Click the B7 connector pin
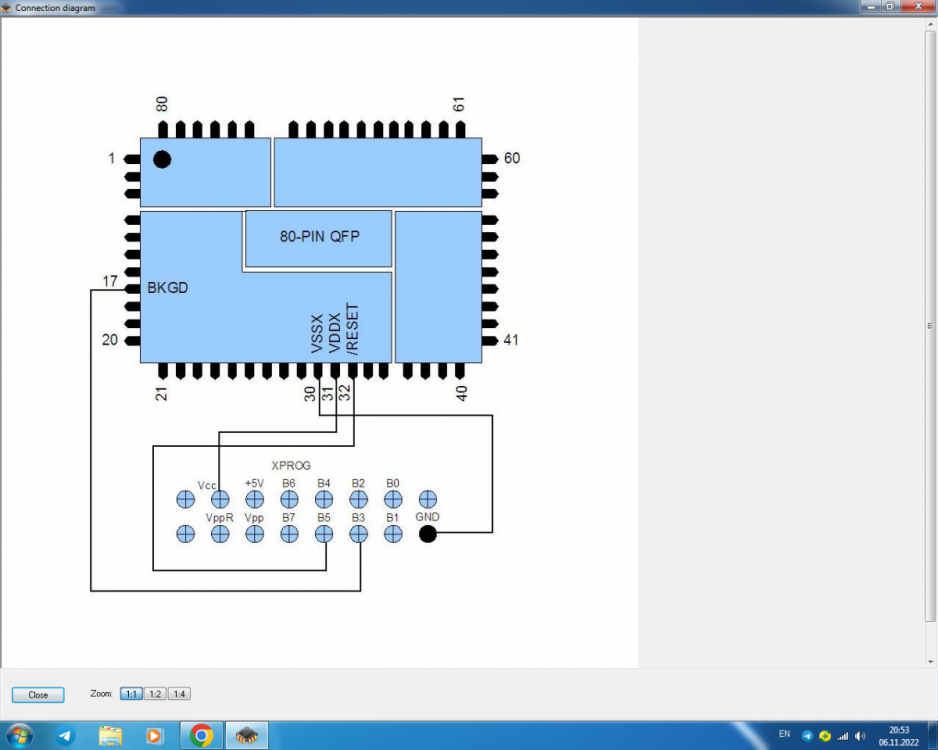Screen dimensions: 938x750 pyautogui.click(x=289, y=533)
